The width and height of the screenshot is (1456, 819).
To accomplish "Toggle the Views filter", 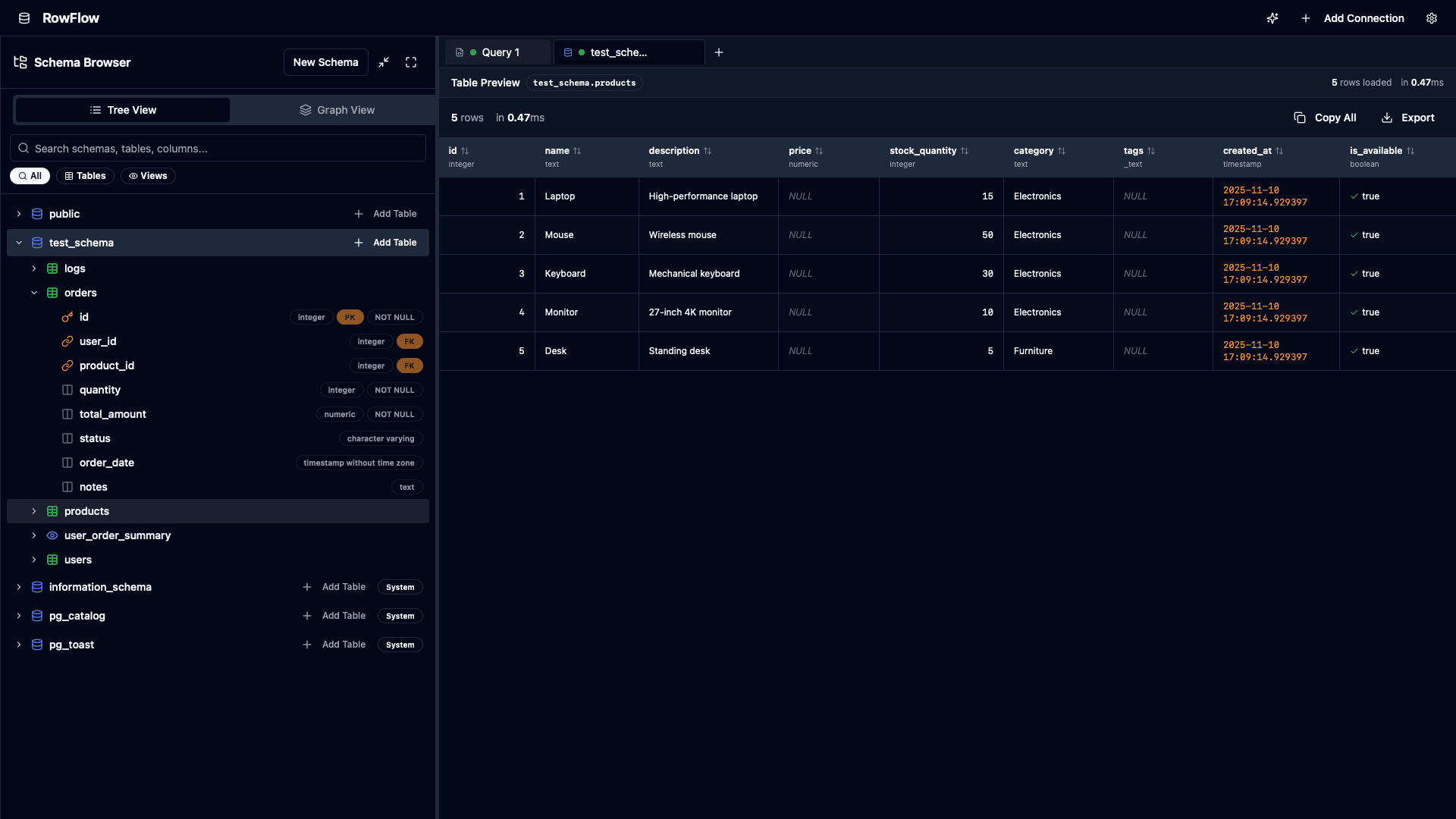I will [148, 175].
